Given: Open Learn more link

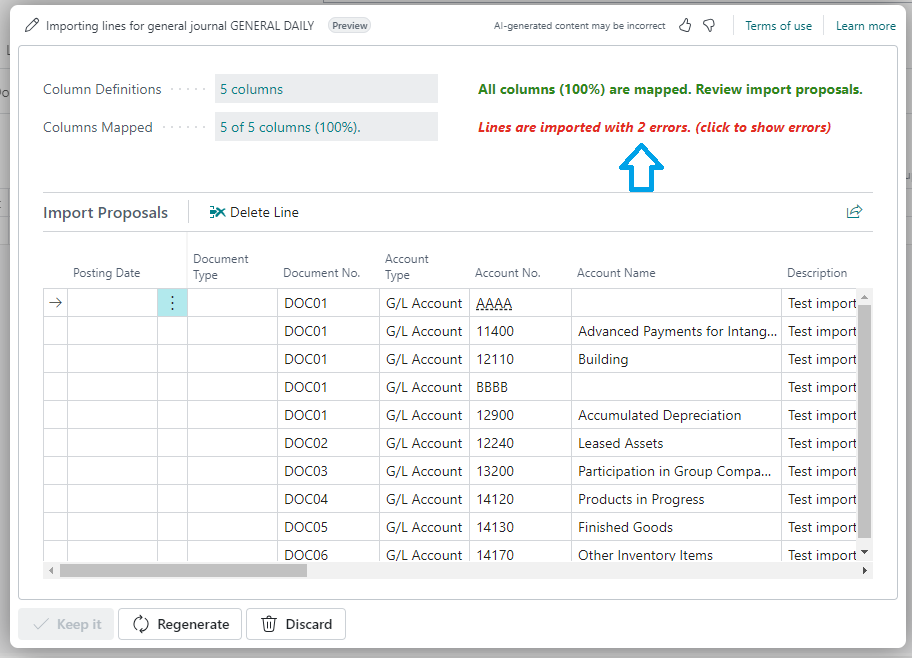Looking at the screenshot, I should coord(865,26).
